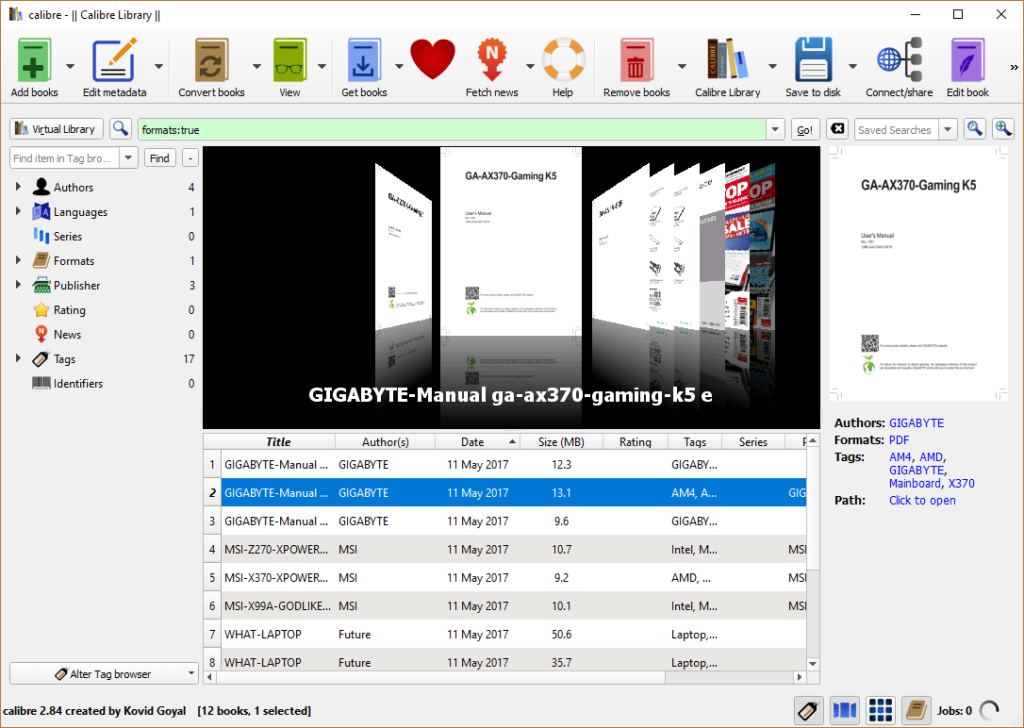Open Add books dropdown arrow
1024x728 pixels.
pos(70,66)
